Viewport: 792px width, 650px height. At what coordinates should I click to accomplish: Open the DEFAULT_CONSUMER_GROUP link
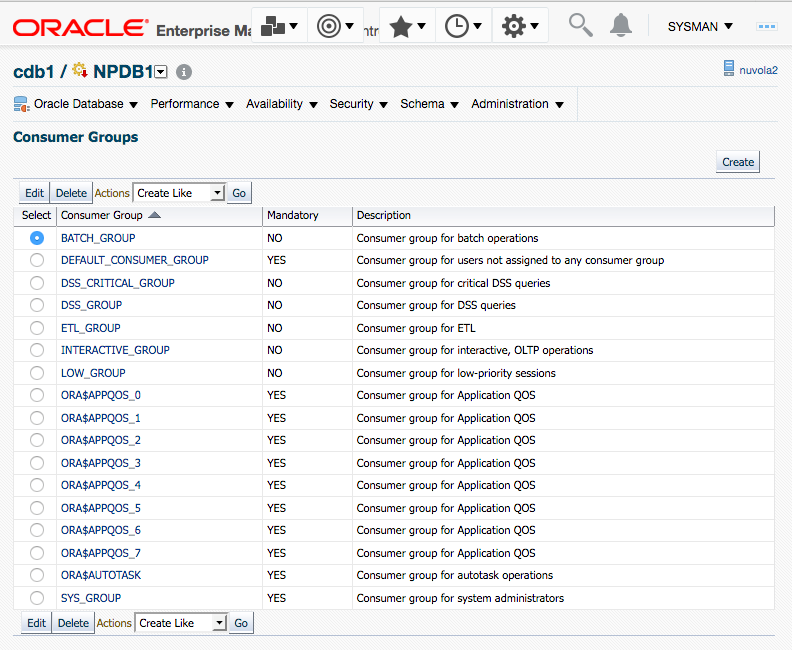pos(134,260)
